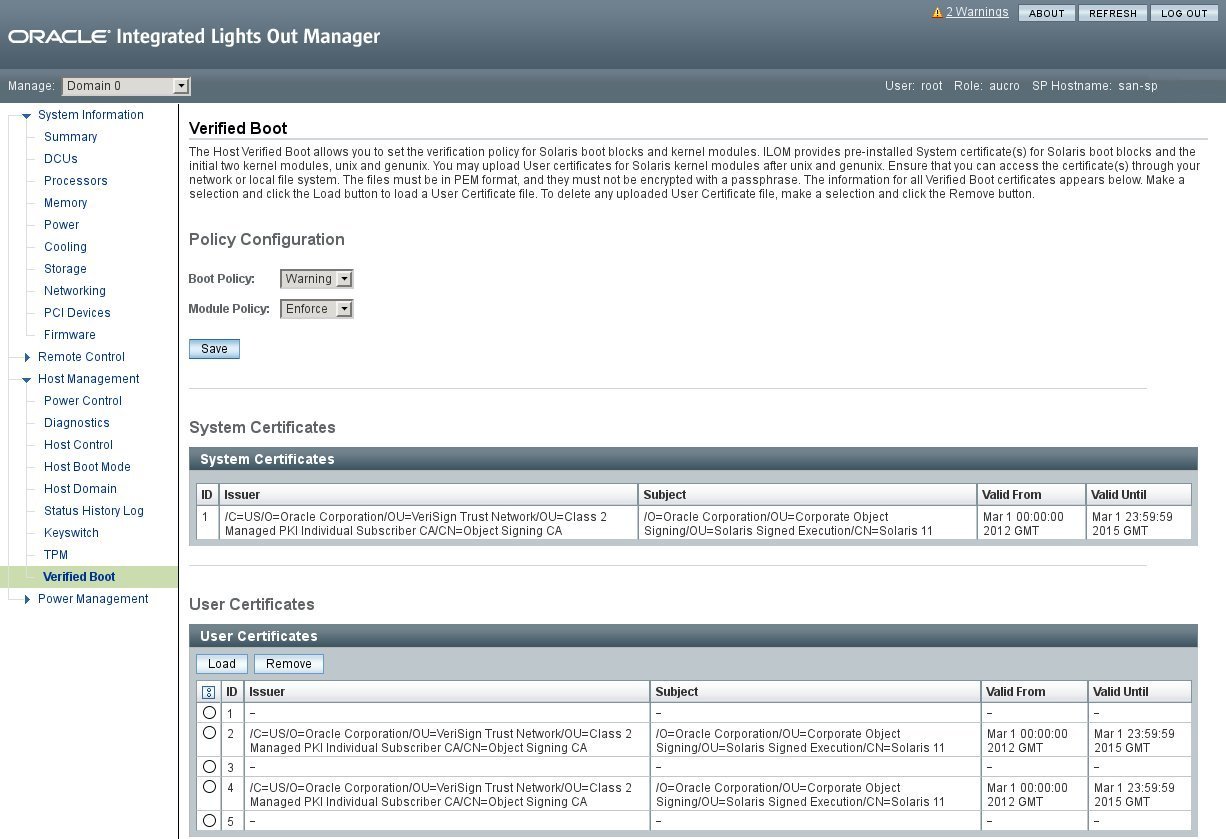
Task: Click Save under Policy Configuration
Action: (x=214, y=348)
